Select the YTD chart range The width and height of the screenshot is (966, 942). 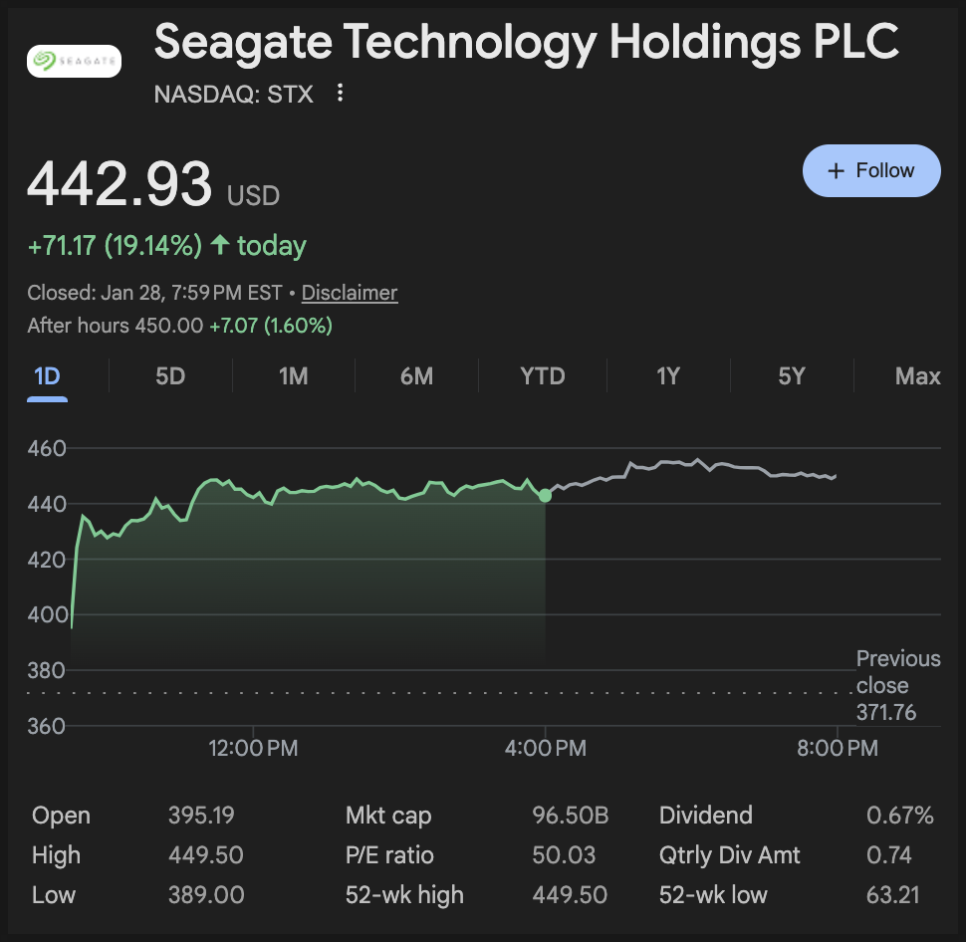coord(542,377)
